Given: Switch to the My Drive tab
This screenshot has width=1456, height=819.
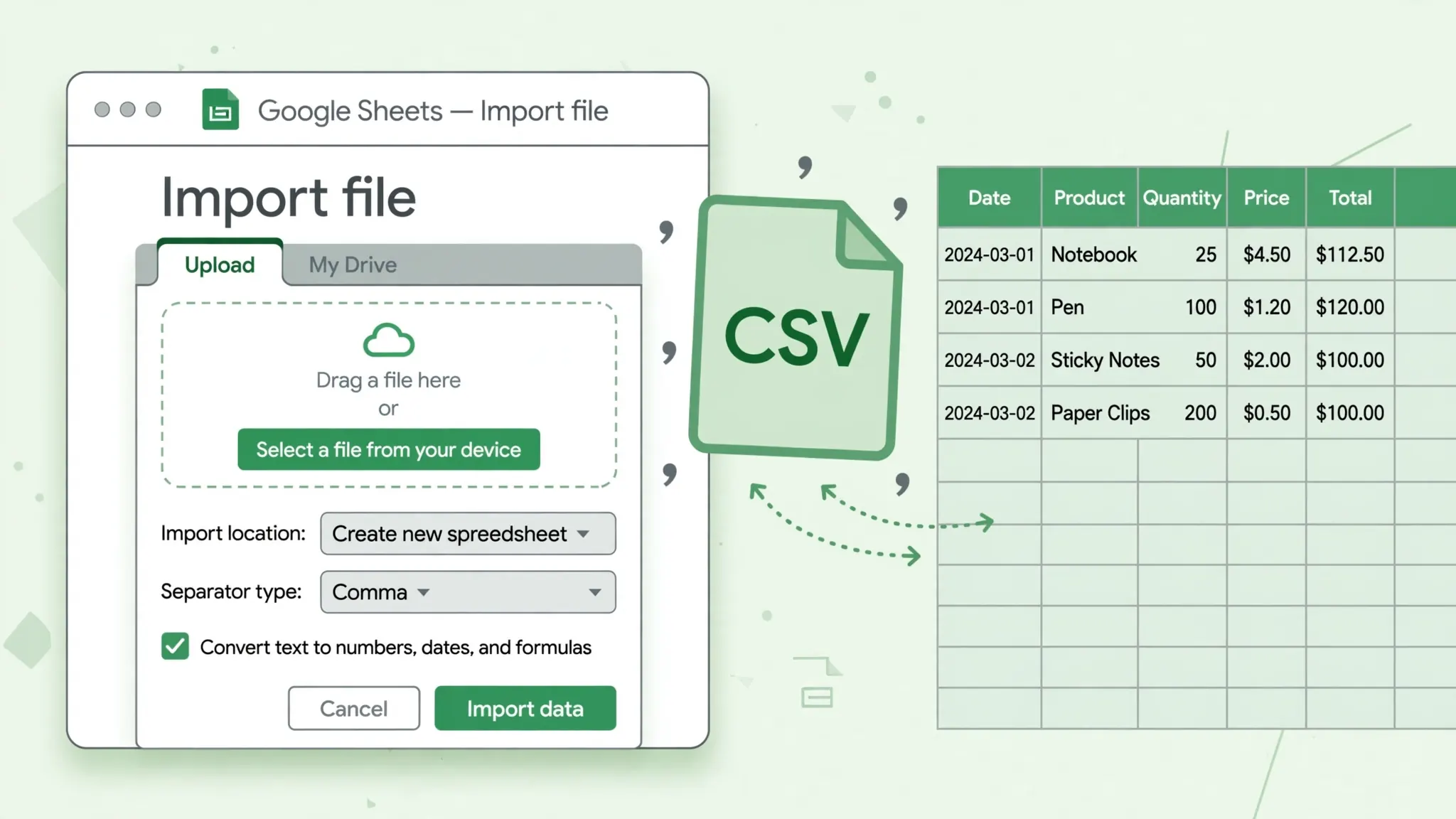Looking at the screenshot, I should tap(353, 264).
